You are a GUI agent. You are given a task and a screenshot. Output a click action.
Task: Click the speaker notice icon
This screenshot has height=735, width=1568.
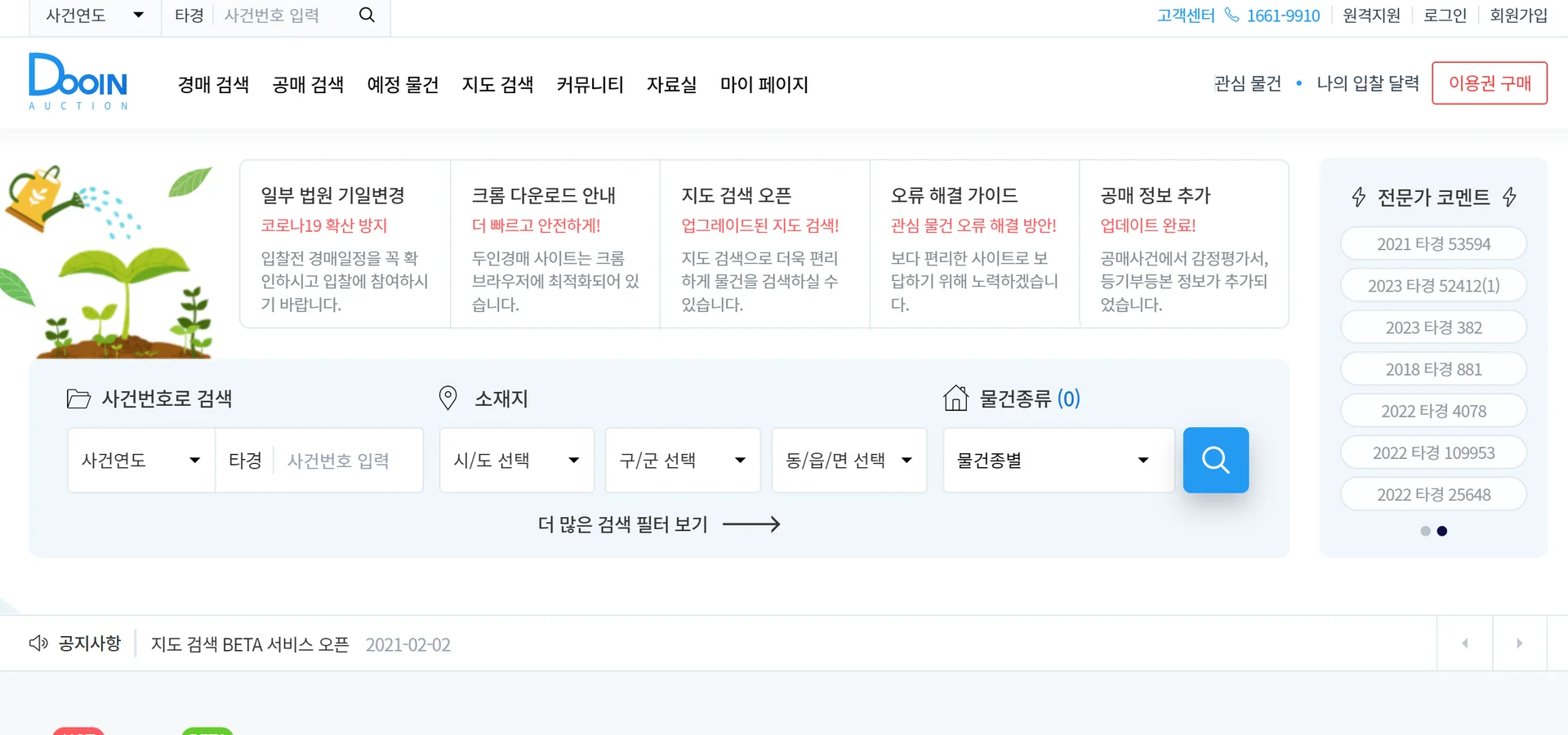pos(38,644)
